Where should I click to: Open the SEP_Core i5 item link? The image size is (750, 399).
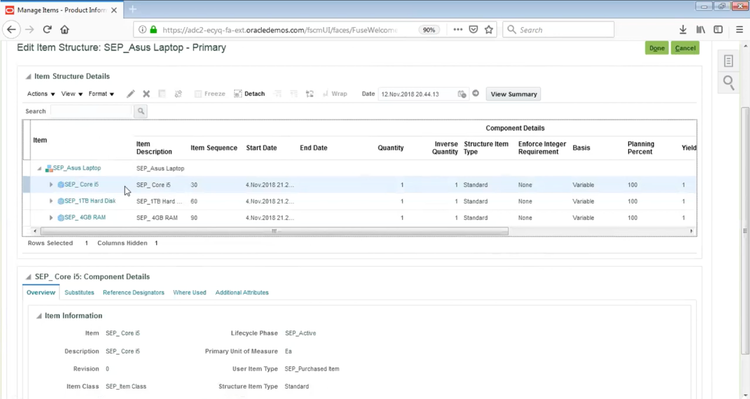[x=82, y=185]
